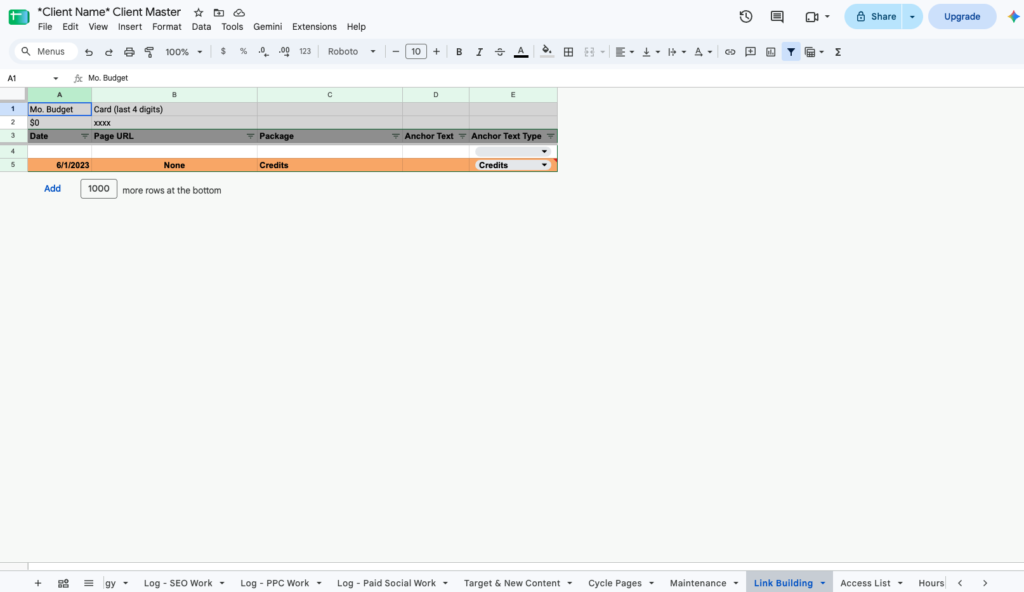This screenshot has width=1024, height=592.
Task: Format as percent icon
Action: 243,52
